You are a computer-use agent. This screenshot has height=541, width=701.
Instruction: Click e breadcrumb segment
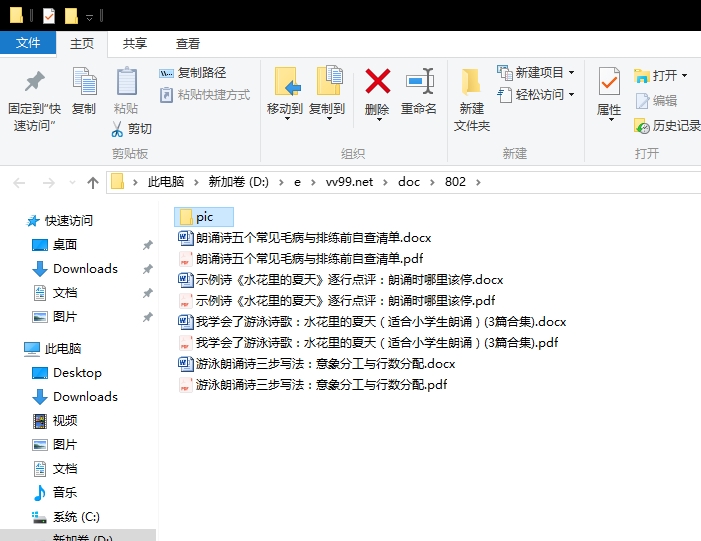[x=297, y=182]
